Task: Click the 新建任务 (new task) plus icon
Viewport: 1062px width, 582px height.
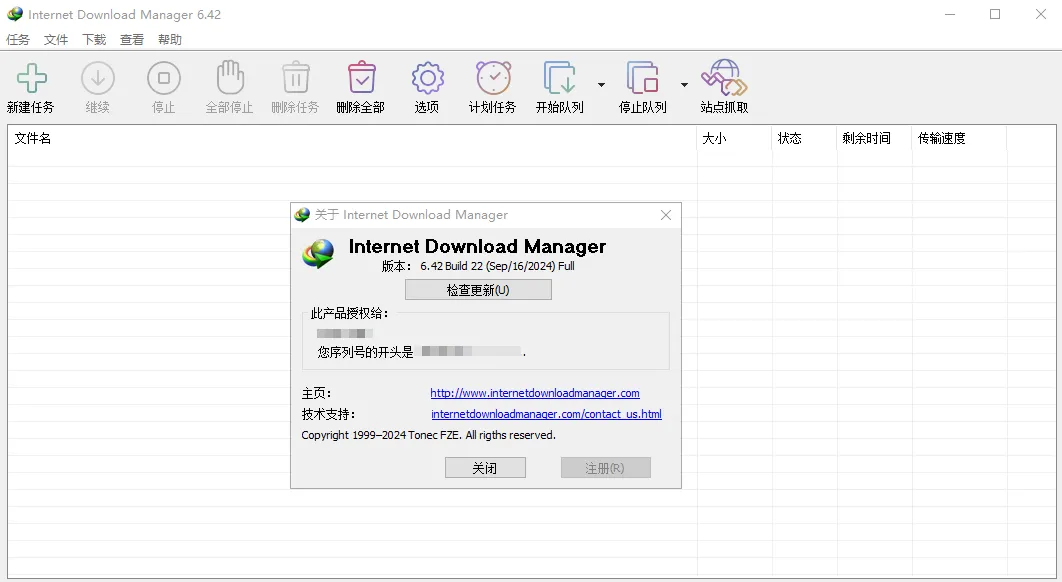Action: point(31,78)
